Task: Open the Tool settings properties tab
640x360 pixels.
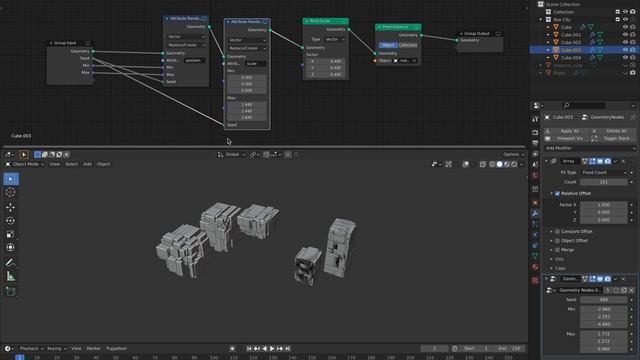Action: [x=535, y=119]
